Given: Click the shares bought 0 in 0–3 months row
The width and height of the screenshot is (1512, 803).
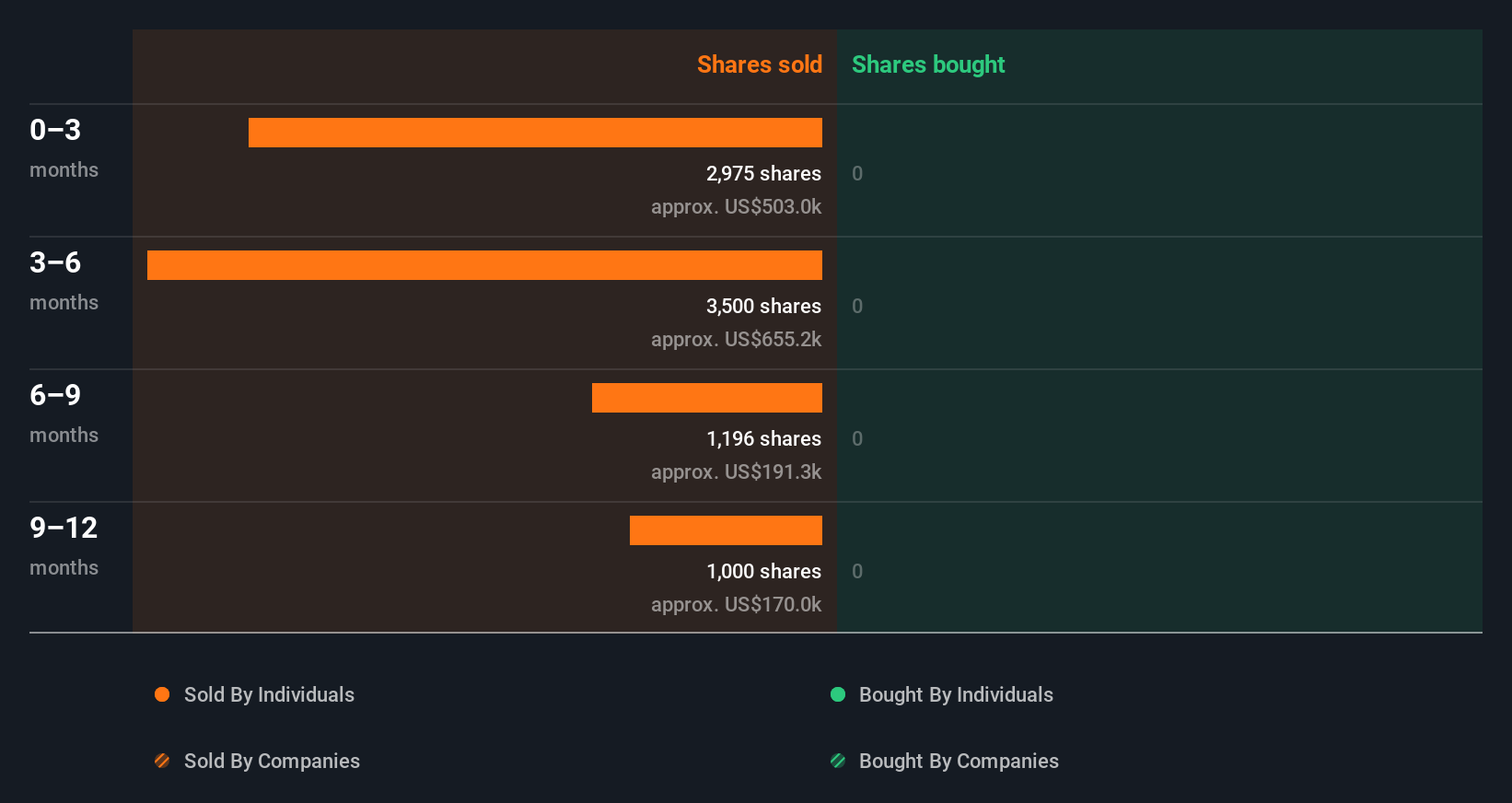Looking at the screenshot, I should point(857,174).
